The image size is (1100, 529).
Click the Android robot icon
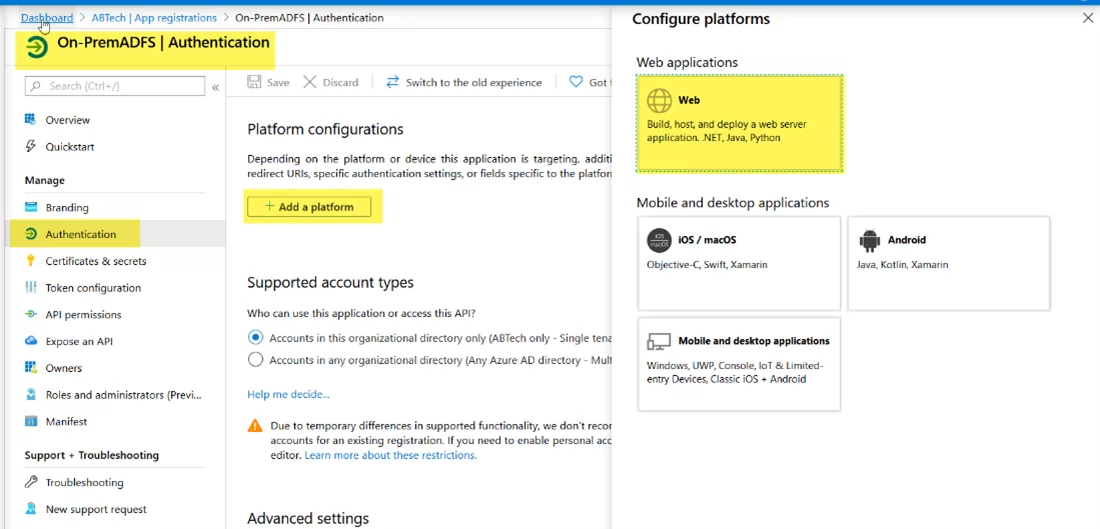[869, 241]
